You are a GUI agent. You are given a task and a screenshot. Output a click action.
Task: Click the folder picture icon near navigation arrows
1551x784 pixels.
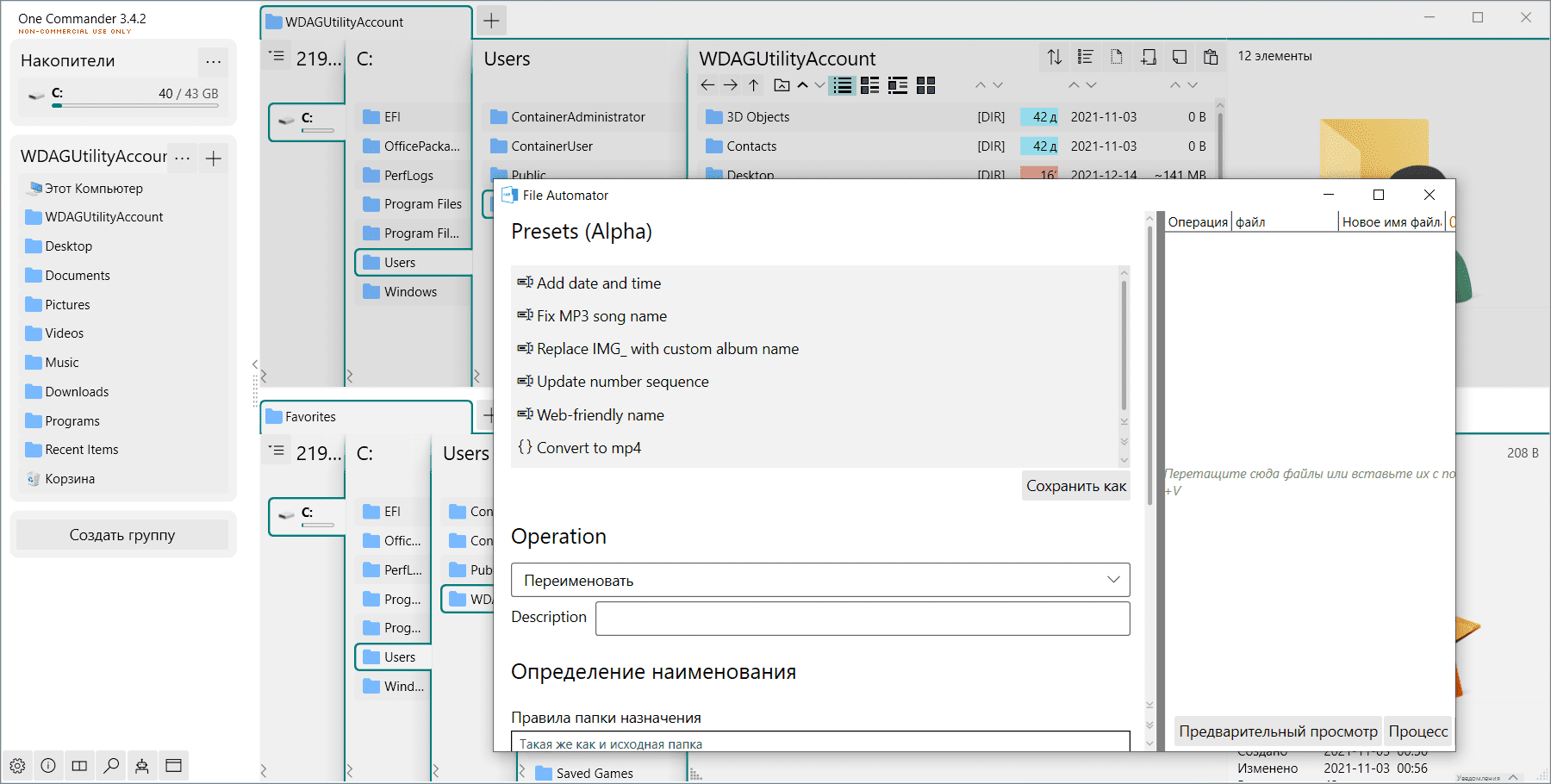(782, 84)
